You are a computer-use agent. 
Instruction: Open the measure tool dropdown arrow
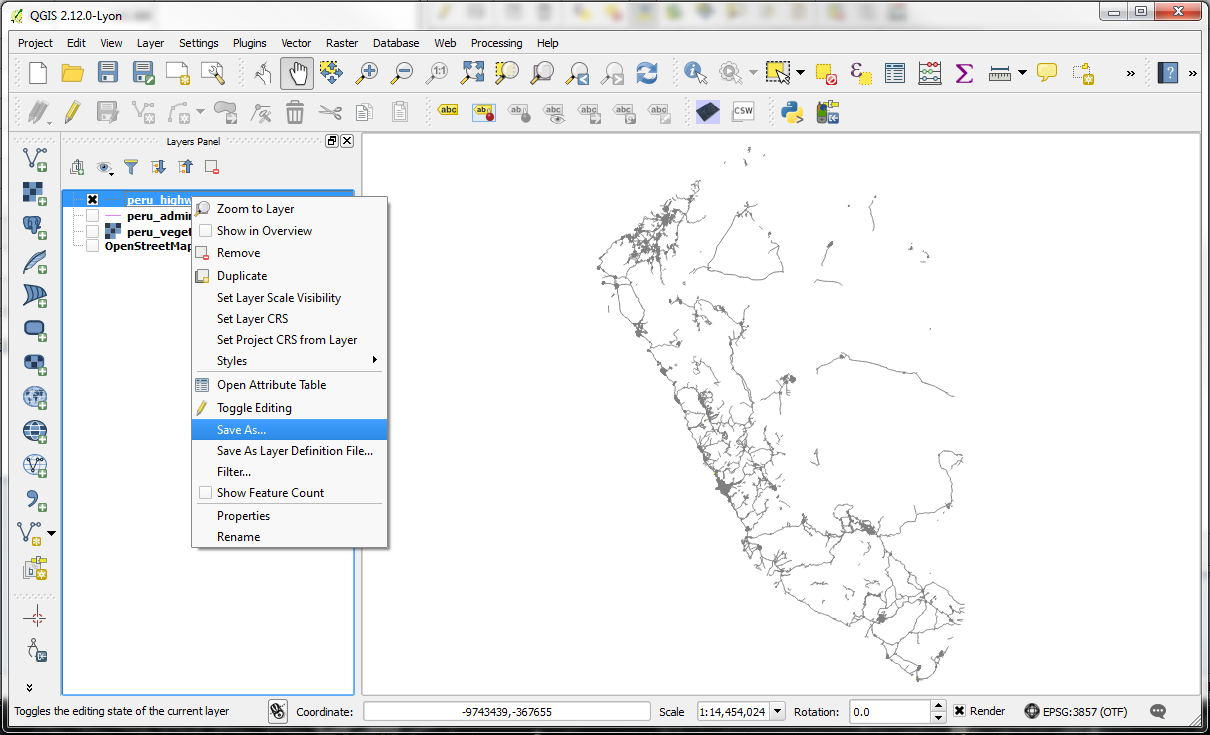tap(1023, 73)
